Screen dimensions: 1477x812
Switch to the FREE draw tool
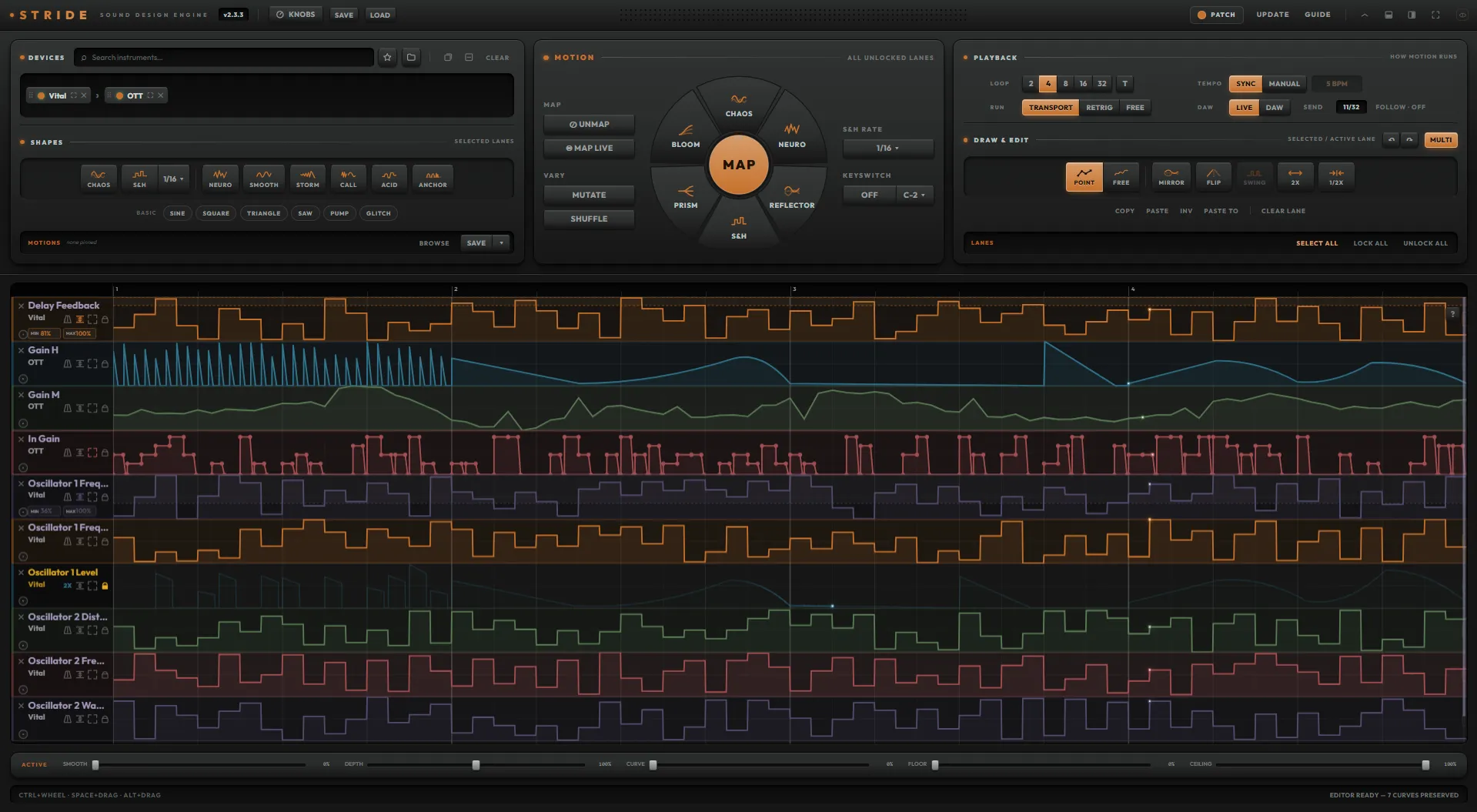(1121, 176)
